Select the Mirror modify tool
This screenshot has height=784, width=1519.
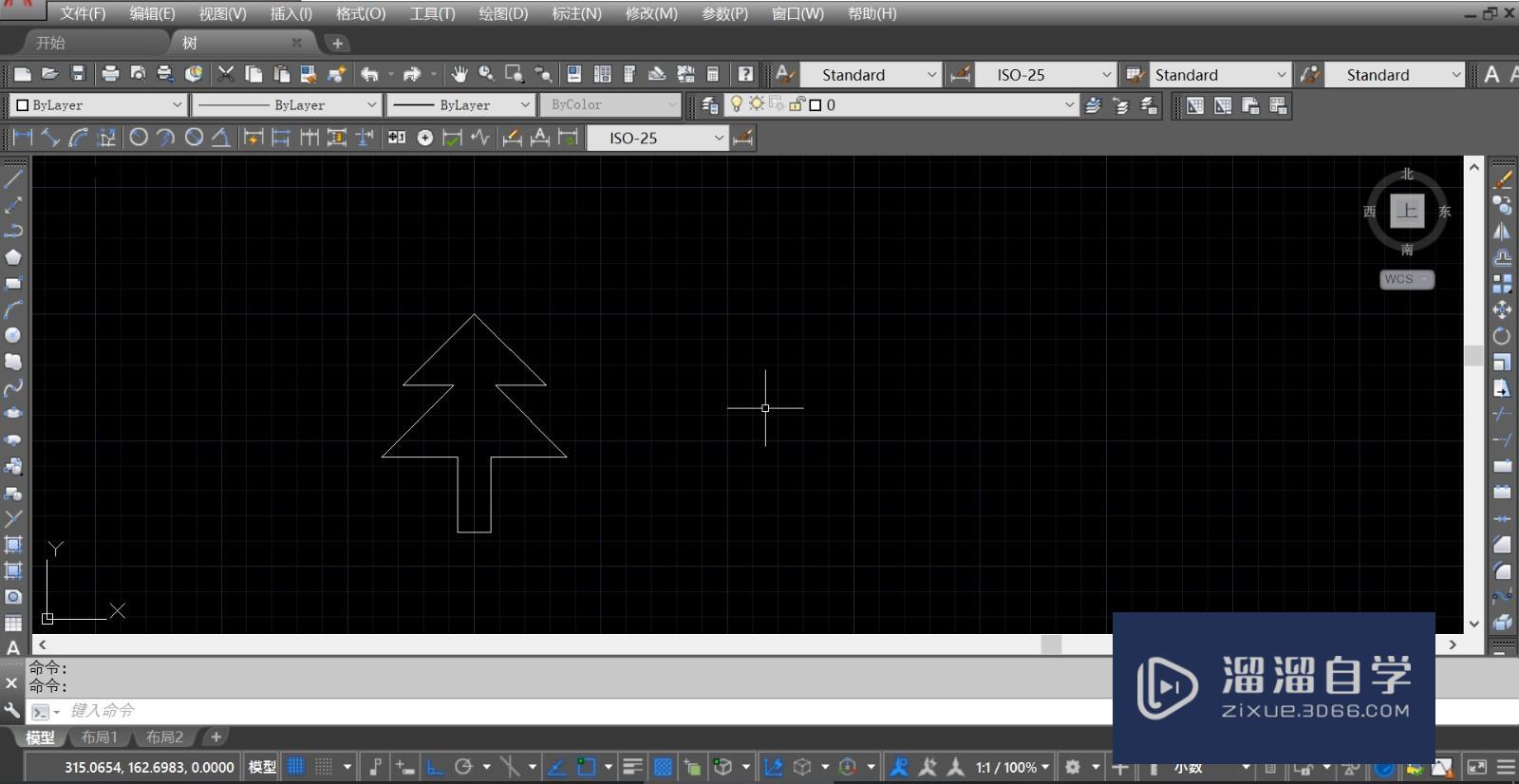tap(1503, 231)
